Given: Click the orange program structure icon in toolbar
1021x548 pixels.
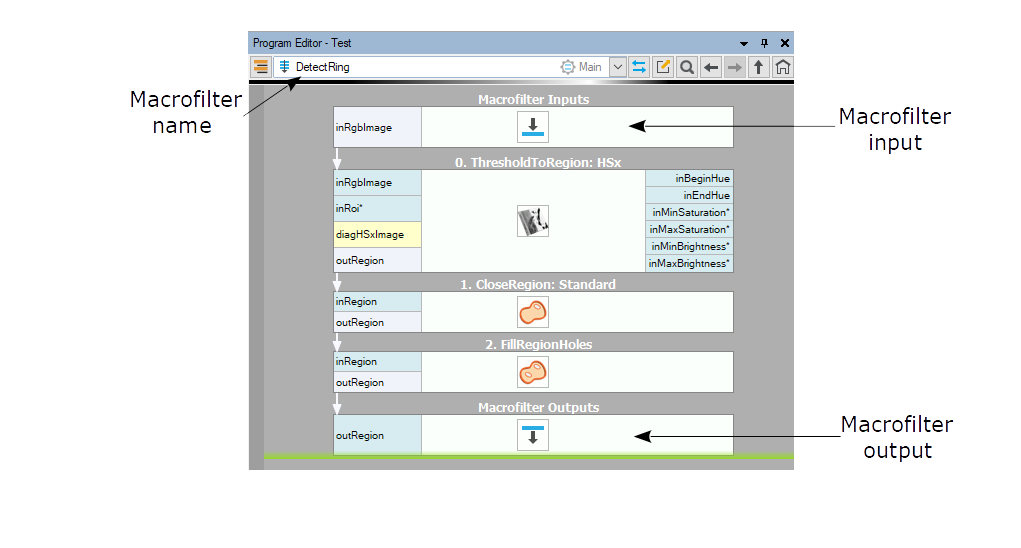Looking at the screenshot, I should [260, 67].
